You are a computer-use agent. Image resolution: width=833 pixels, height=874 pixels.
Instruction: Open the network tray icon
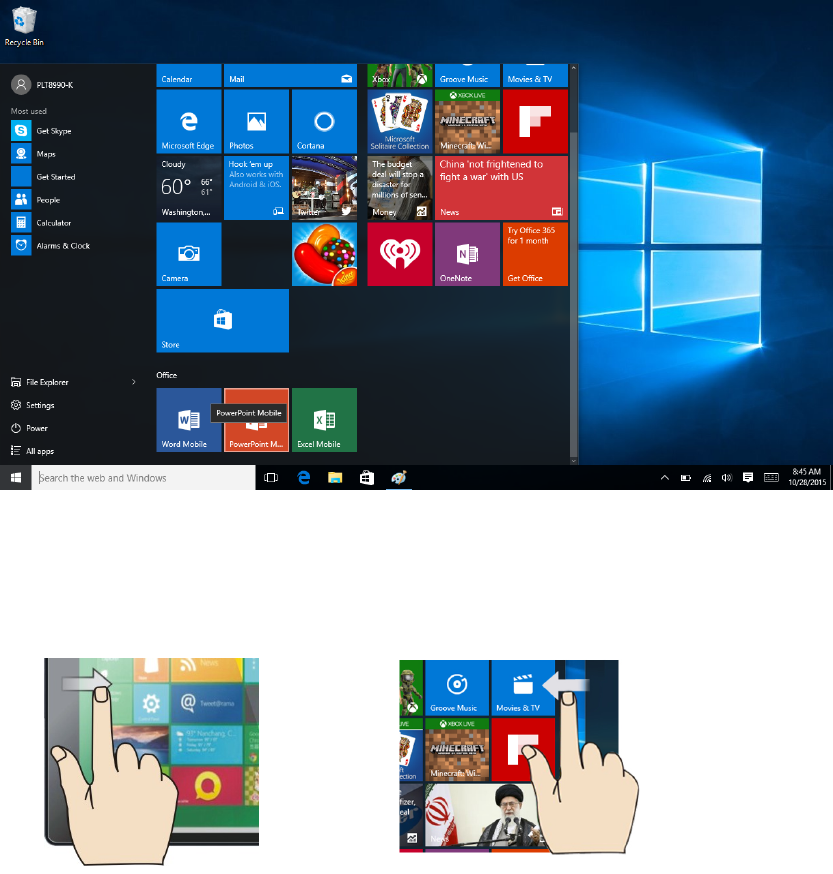tap(707, 478)
